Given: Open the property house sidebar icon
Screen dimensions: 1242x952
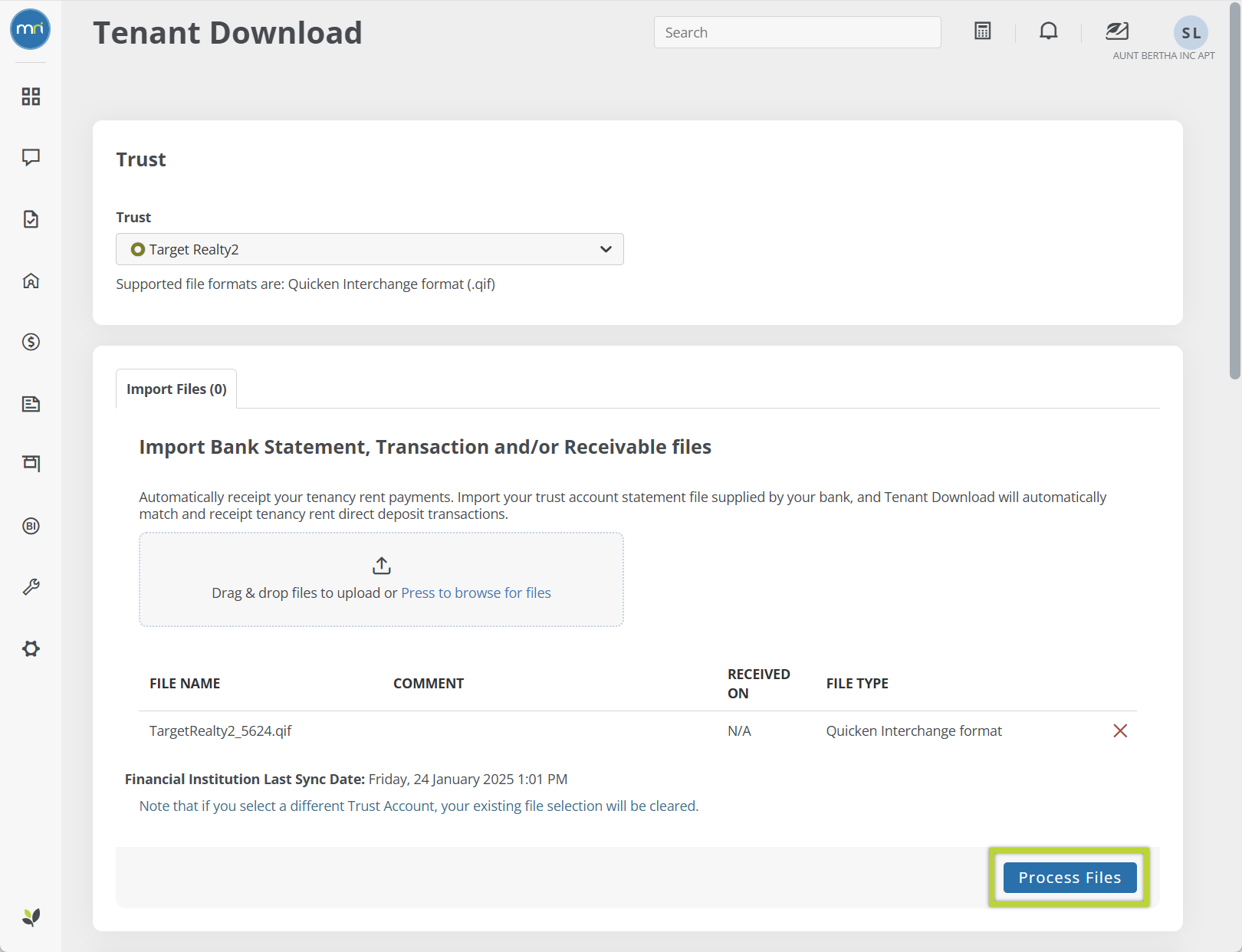Looking at the screenshot, I should 31,281.
